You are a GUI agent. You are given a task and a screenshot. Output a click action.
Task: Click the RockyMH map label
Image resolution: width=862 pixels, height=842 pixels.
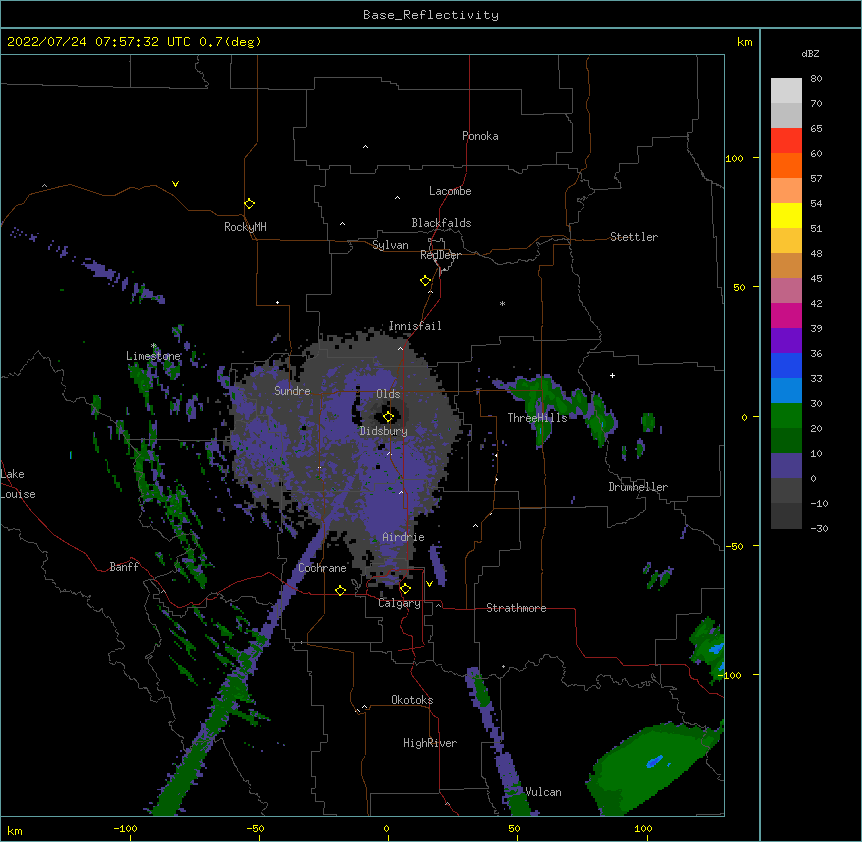245,227
